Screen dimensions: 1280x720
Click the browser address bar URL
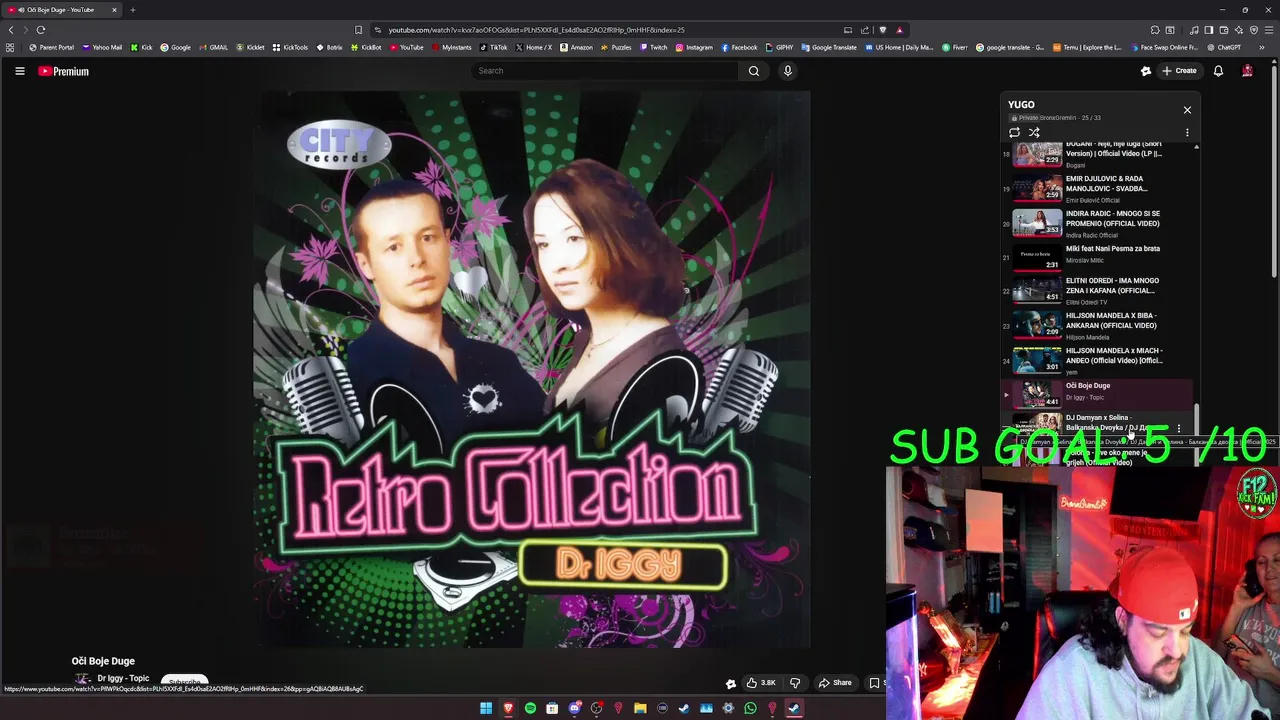(x=536, y=30)
